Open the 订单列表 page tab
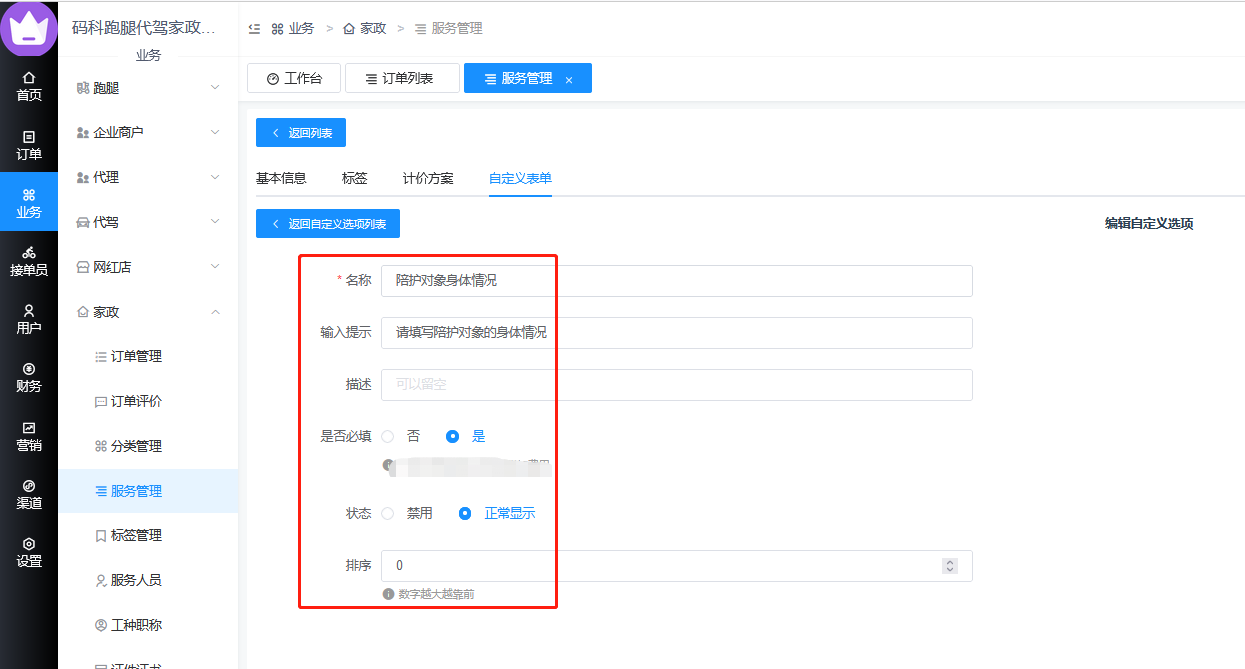The image size is (1245, 669). pyautogui.click(x=401, y=78)
